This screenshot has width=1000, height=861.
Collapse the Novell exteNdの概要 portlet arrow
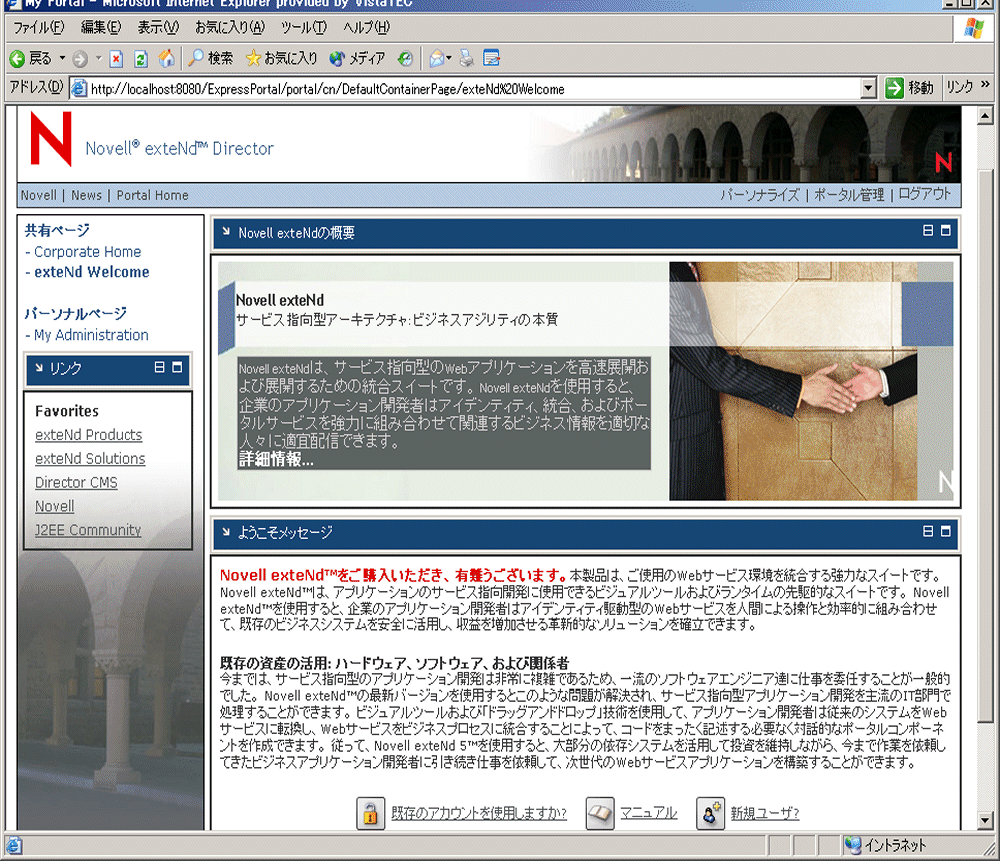[226, 232]
